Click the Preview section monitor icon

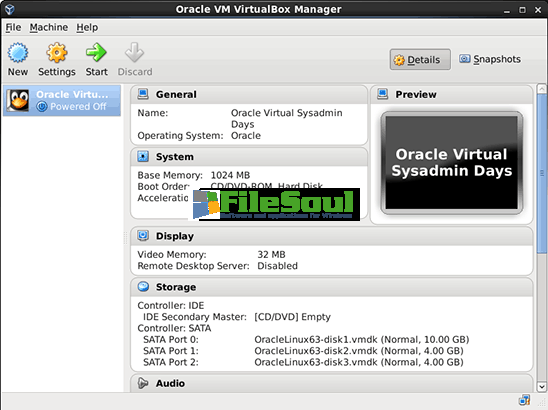383,94
